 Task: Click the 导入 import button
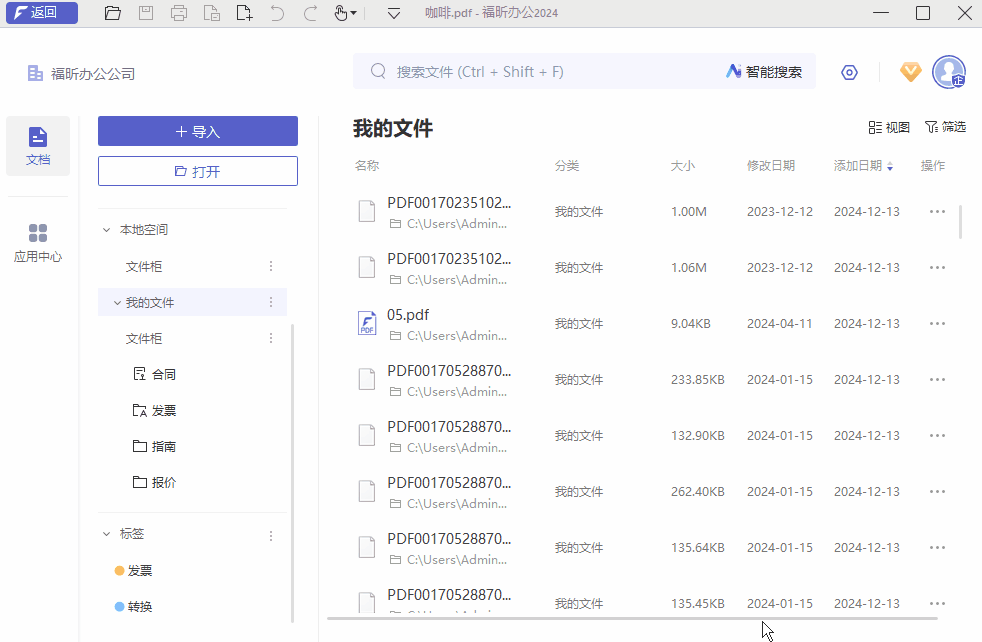[x=197, y=131]
